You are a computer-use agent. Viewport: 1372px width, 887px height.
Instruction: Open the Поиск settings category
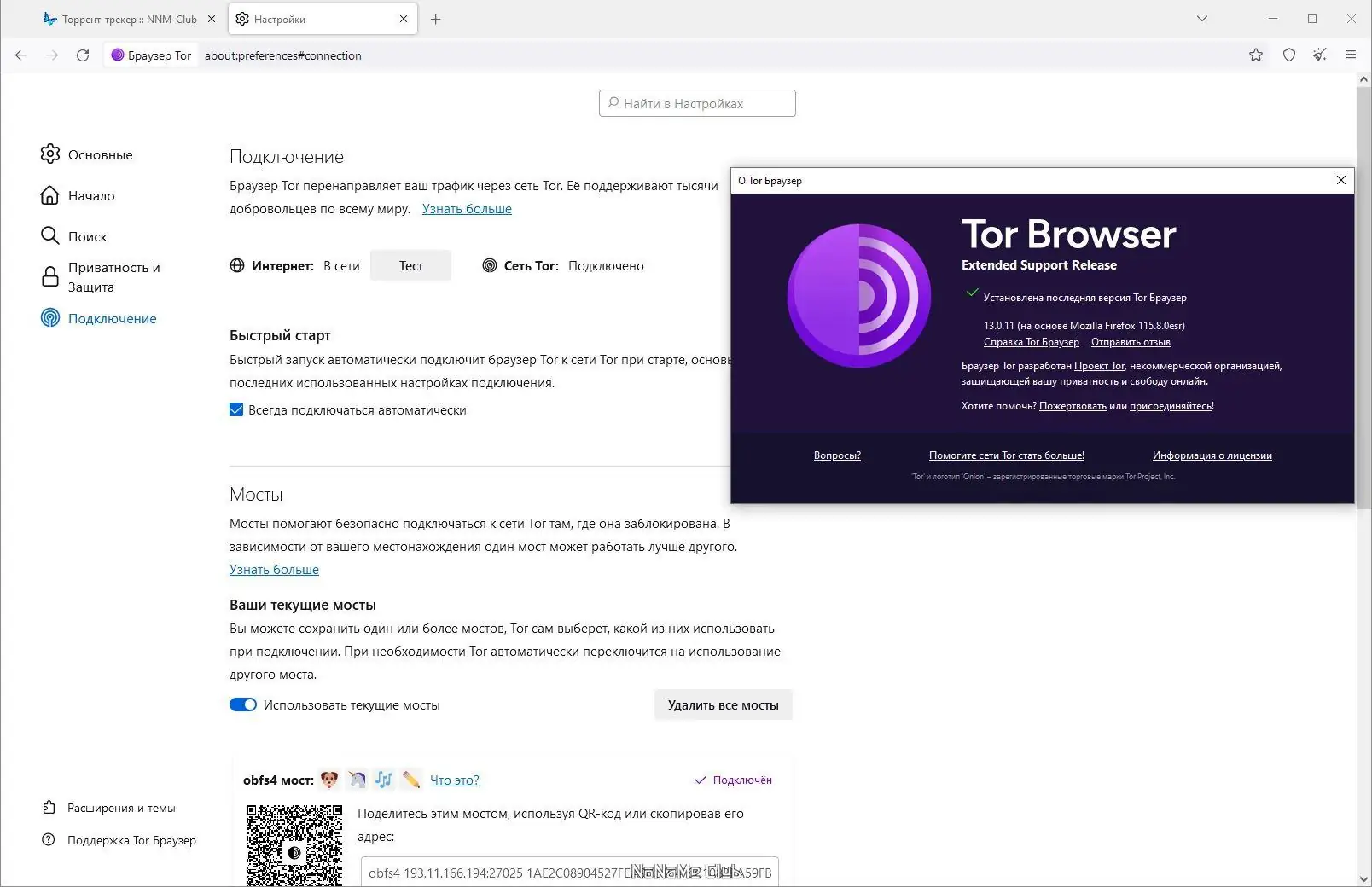[73, 236]
